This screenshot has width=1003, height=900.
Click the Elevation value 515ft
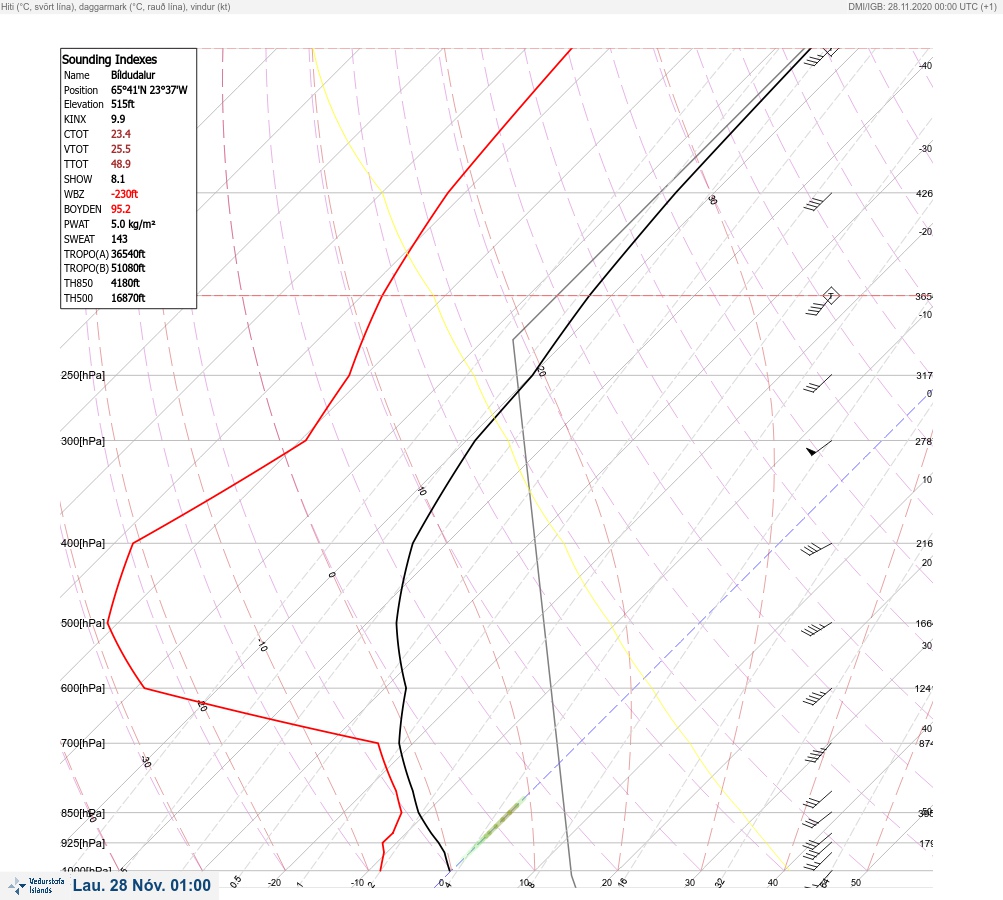point(123,104)
